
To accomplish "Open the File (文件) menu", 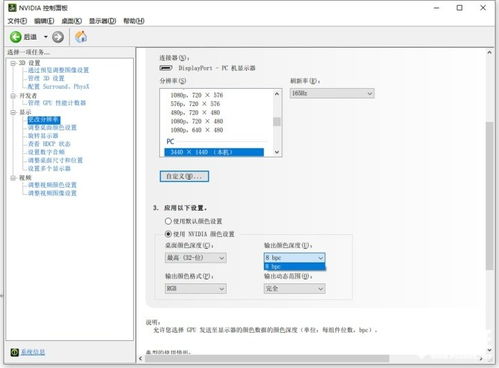I will [17, 21].
